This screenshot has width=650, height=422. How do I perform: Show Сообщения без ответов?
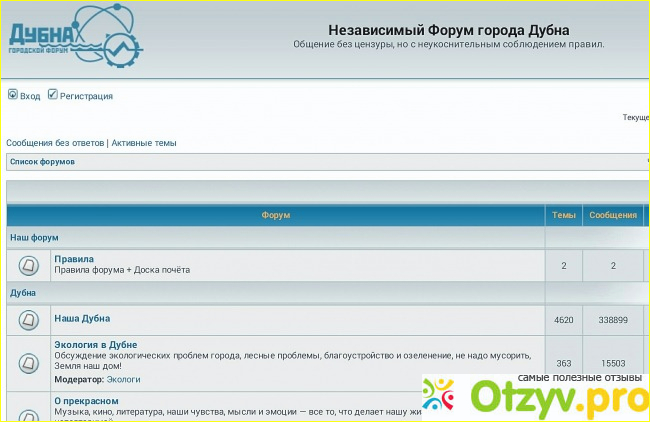(55, 143)
